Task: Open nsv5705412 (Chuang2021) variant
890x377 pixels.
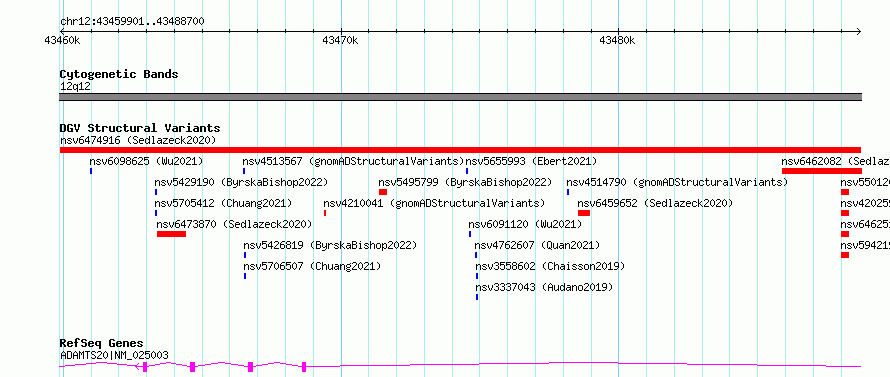Action: pos(224,203)
